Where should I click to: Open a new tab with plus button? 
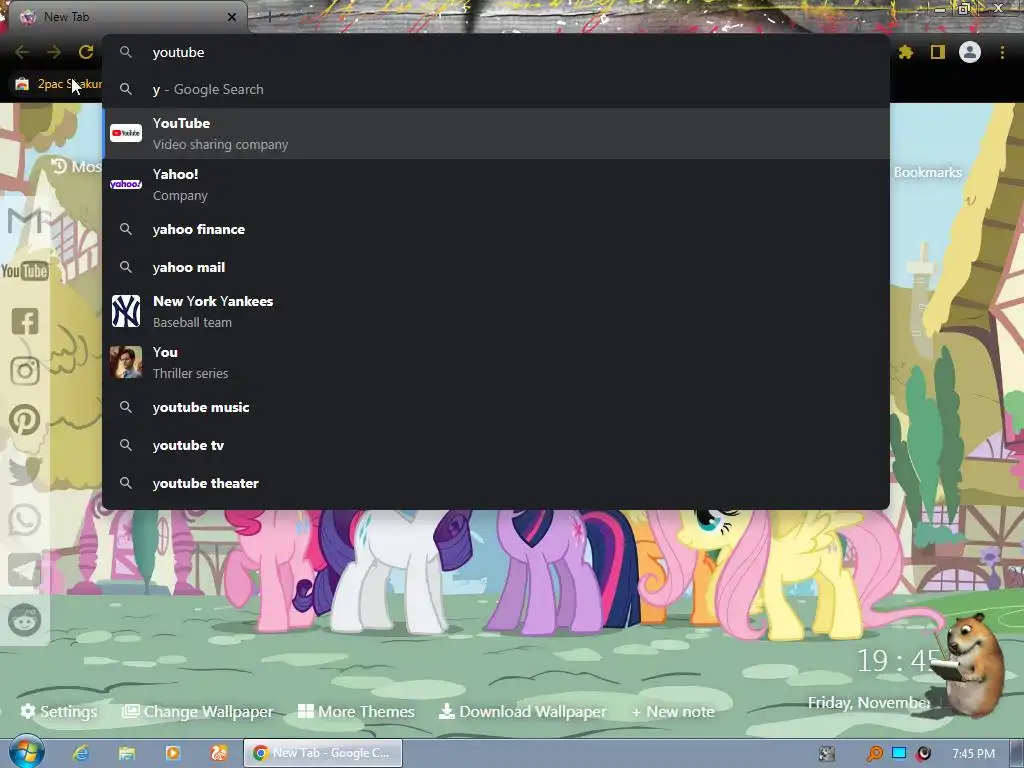pos(269,18)
